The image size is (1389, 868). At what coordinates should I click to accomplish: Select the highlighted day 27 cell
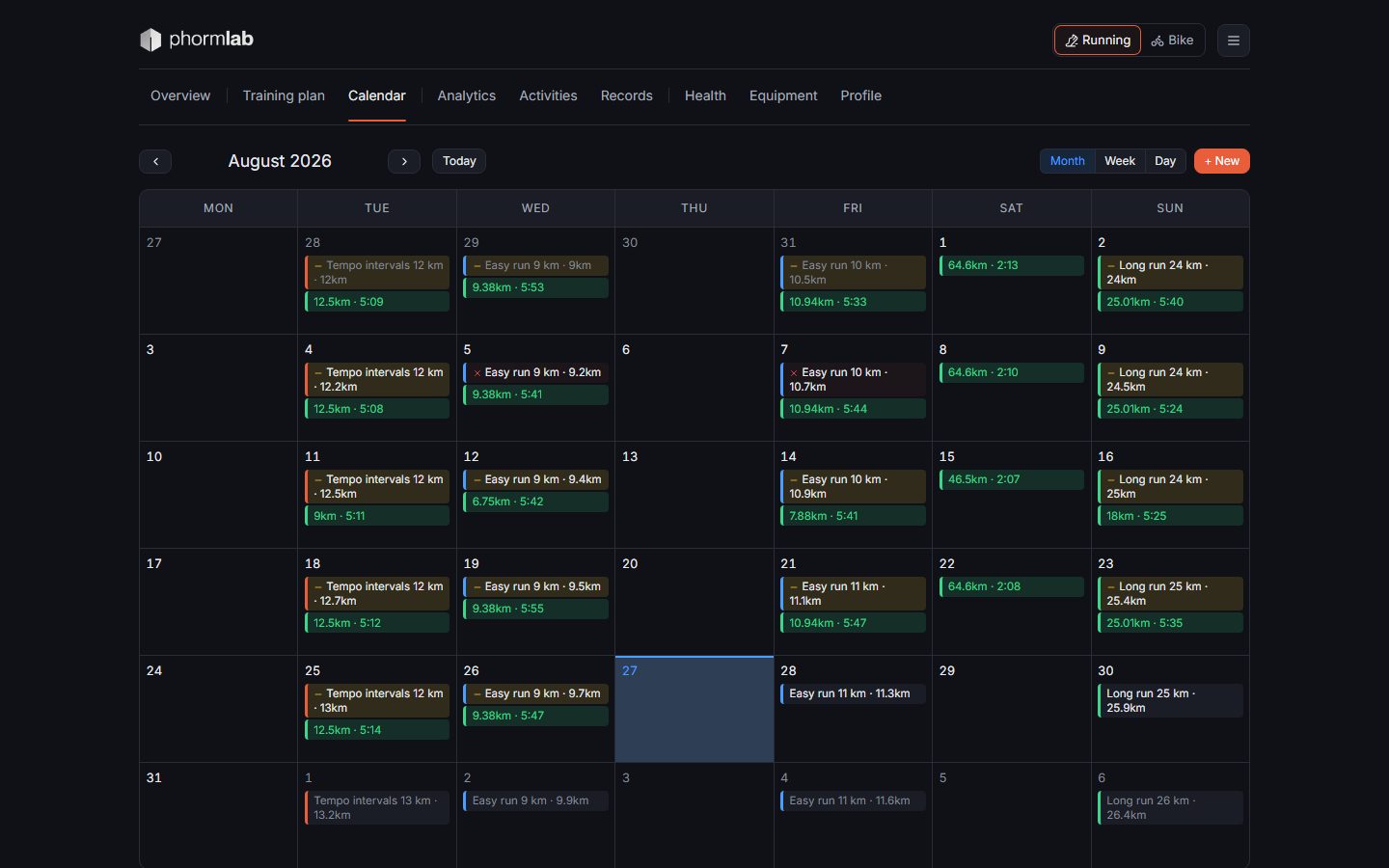694,709
